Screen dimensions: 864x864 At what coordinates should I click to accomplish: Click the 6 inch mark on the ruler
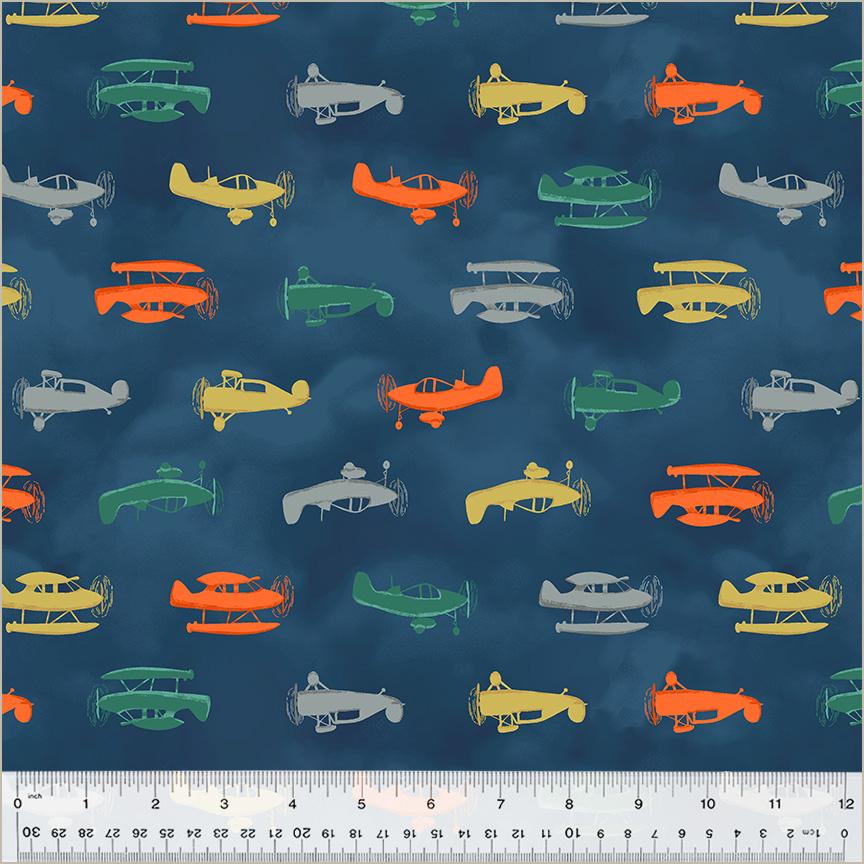(431, 803)
